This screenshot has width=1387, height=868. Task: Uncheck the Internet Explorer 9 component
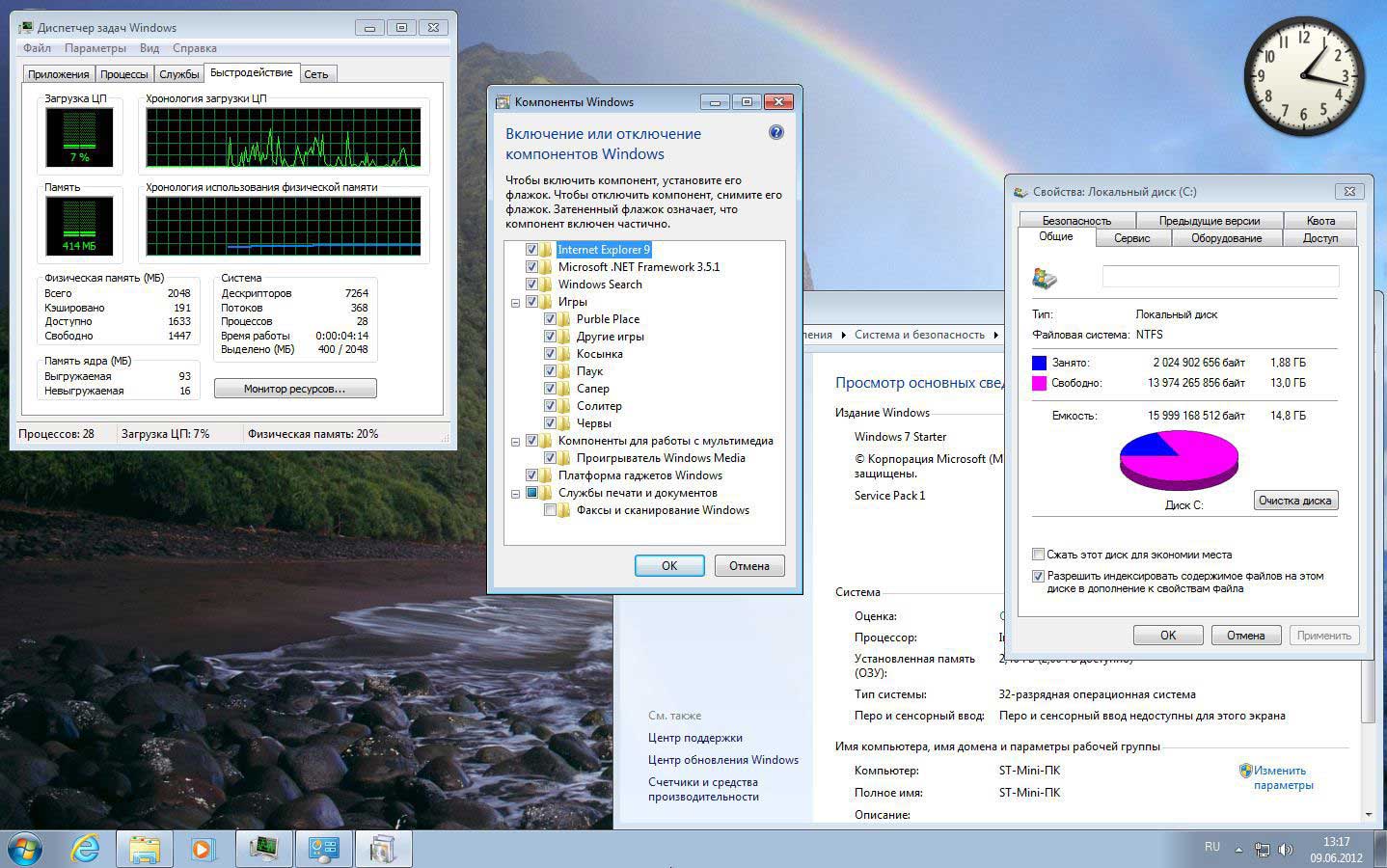[531, 250]
